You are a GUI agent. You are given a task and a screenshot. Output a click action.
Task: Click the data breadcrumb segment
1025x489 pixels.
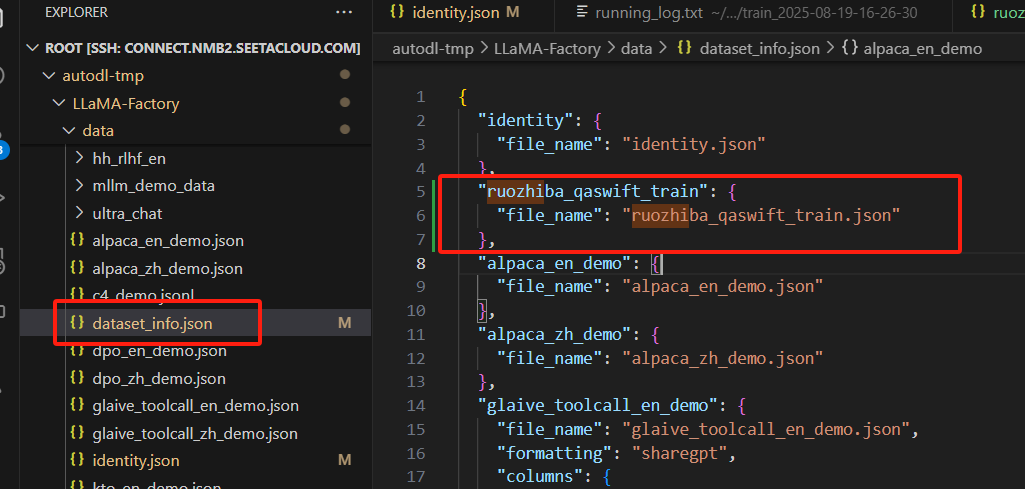point(636,49)
